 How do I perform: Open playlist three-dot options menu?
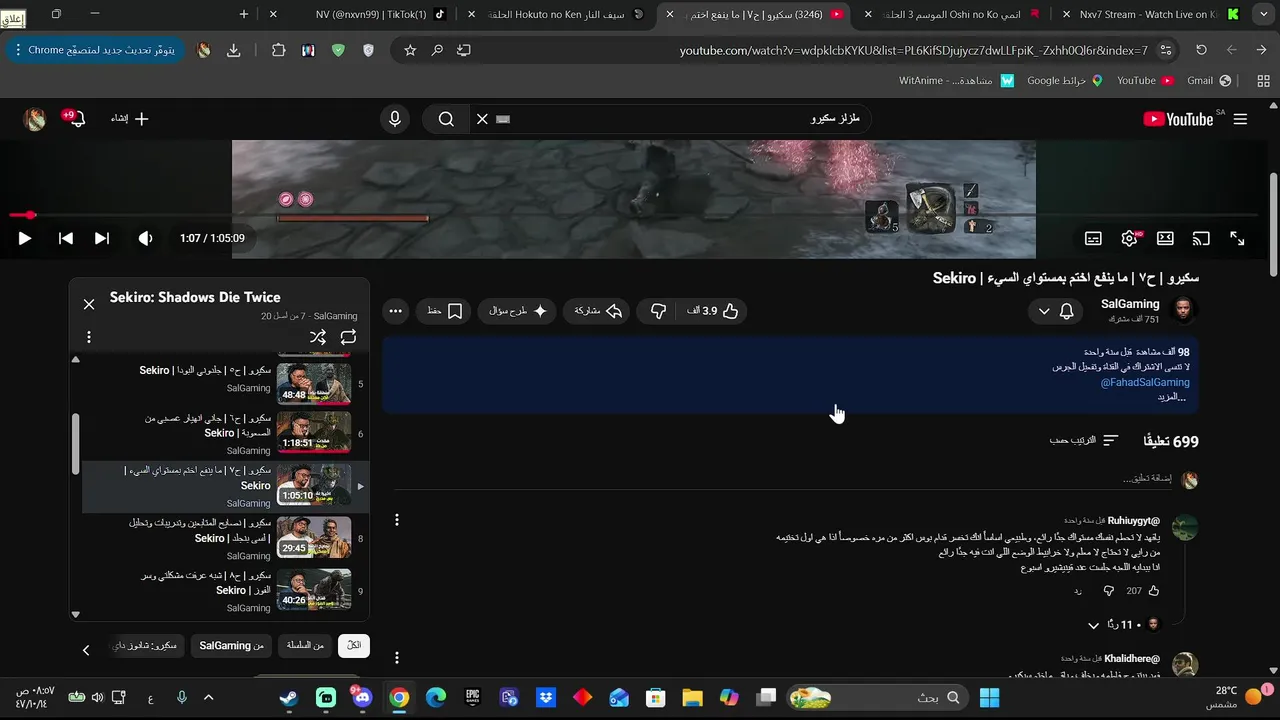tap(88, 337)
